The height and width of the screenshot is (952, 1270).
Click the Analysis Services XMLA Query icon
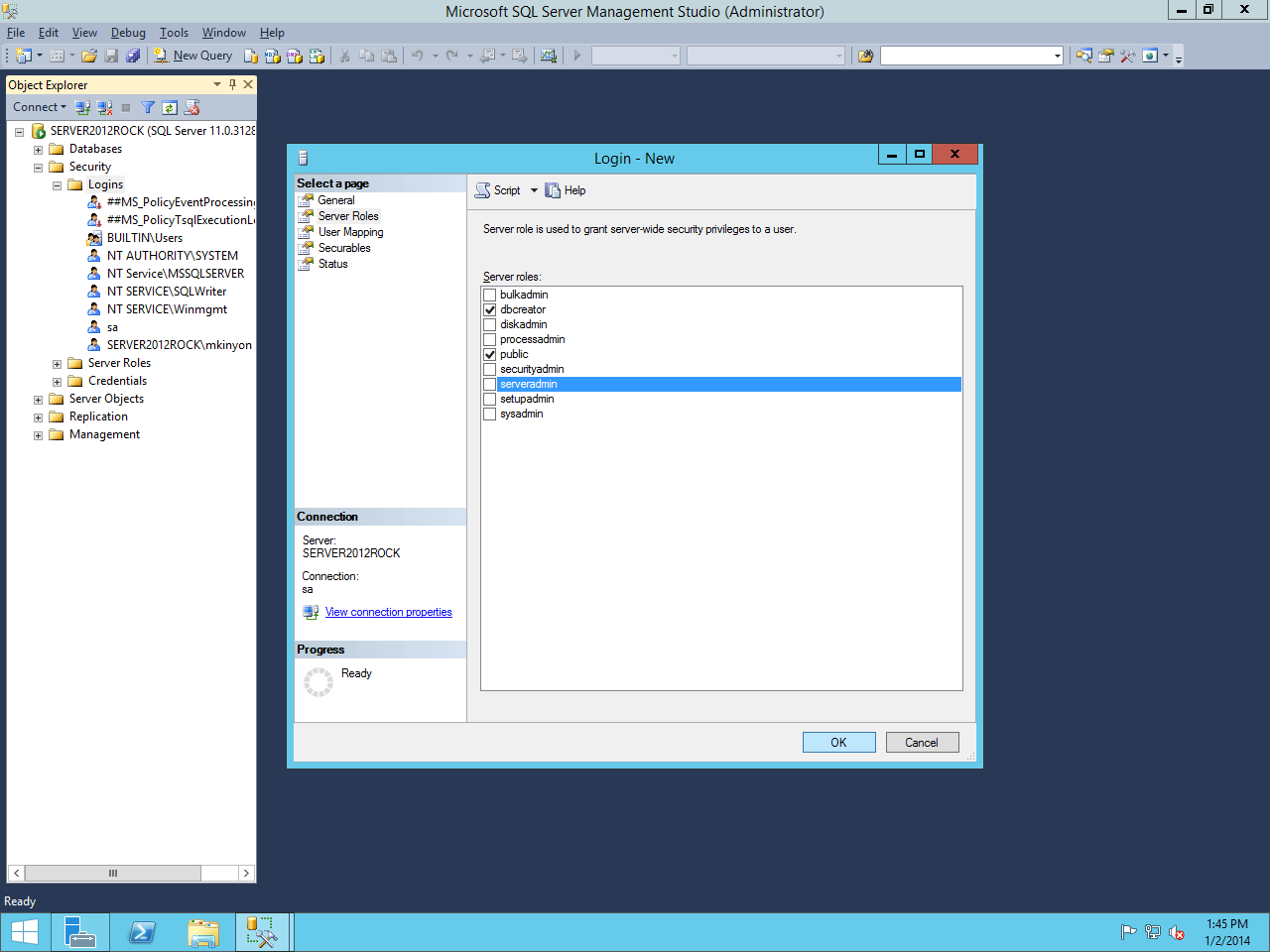(x=317, y=56)
